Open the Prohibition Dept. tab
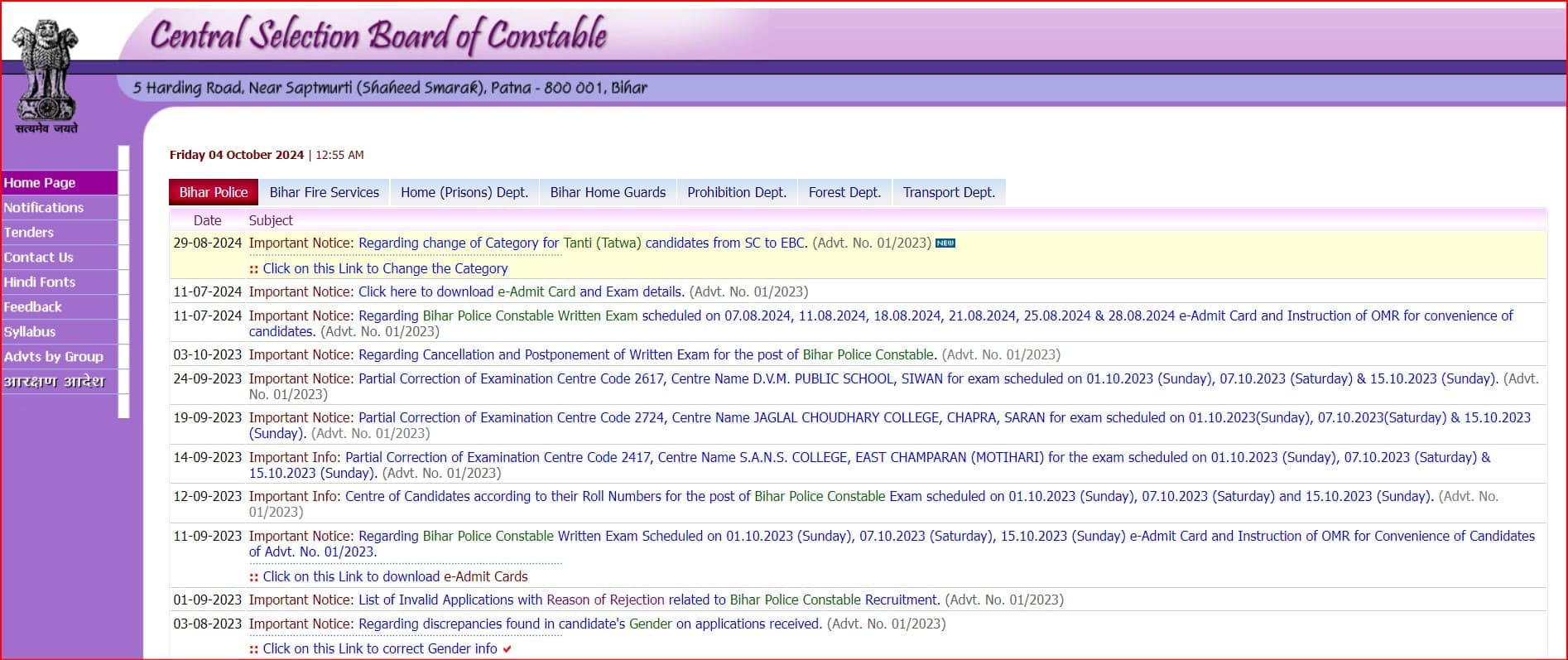 tap(737, 192)
